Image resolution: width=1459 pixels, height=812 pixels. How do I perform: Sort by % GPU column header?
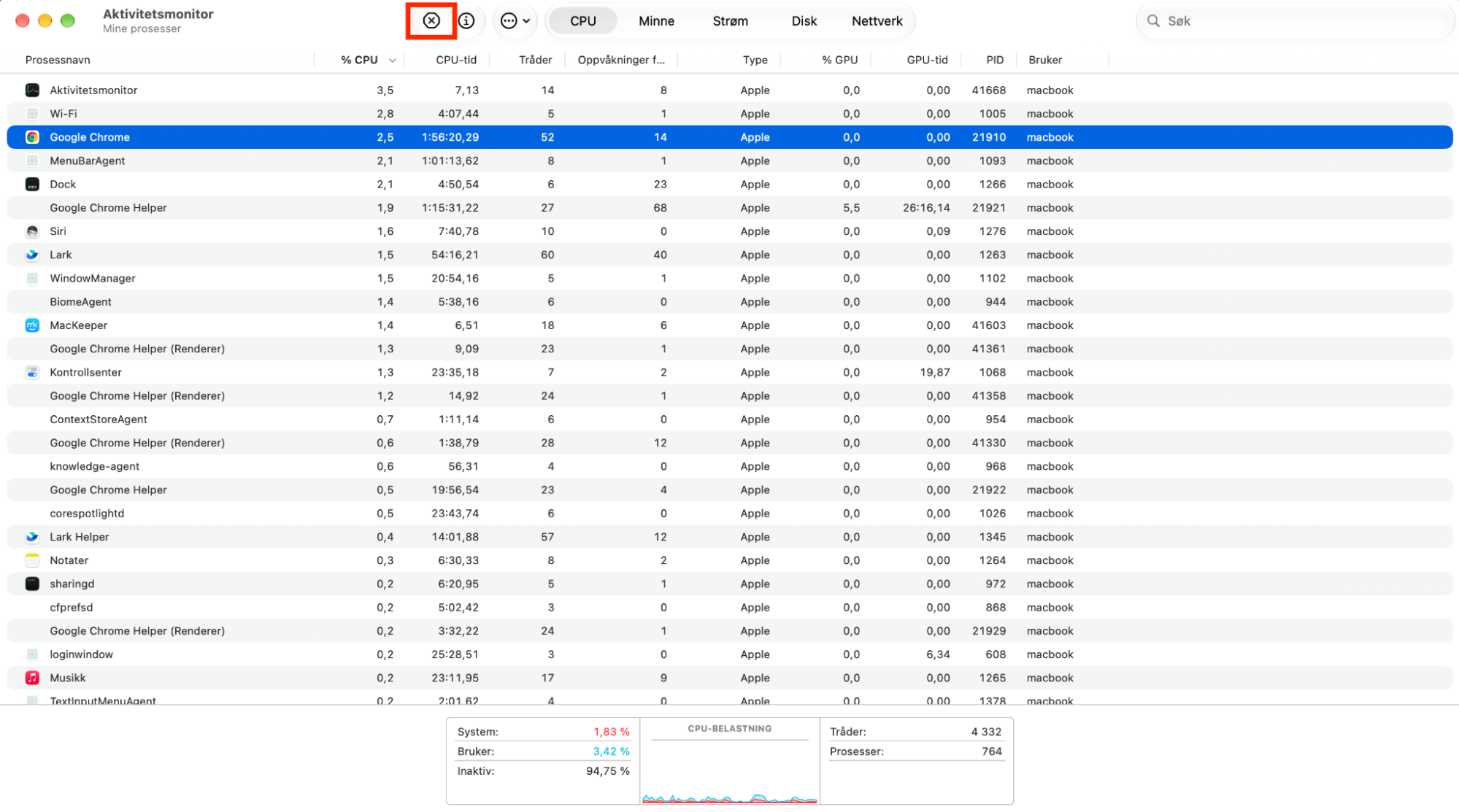pyautogui.click(x=839, y=60)
